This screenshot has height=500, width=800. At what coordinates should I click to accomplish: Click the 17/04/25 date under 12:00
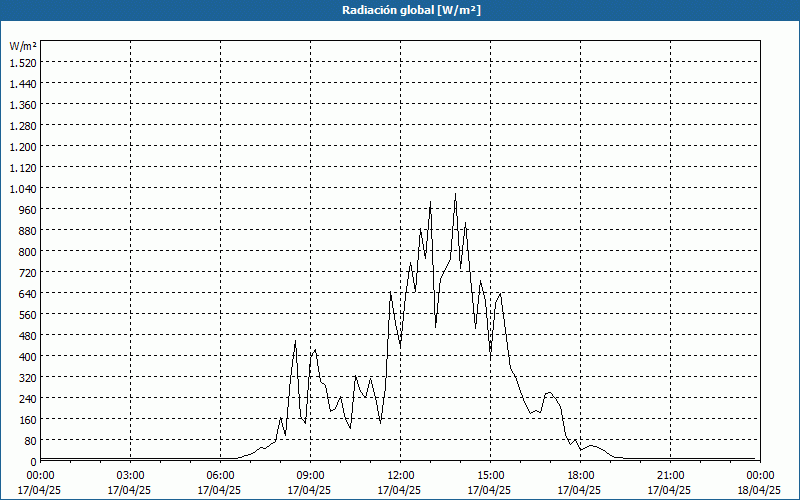point(400,490)
